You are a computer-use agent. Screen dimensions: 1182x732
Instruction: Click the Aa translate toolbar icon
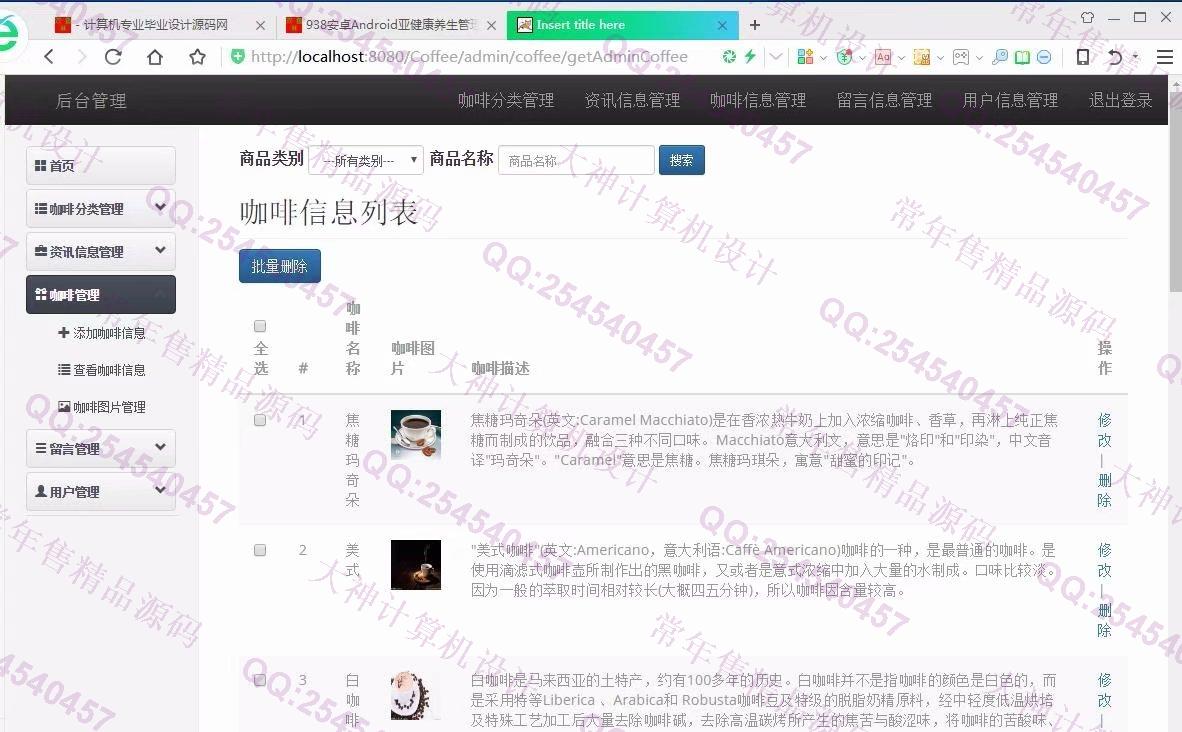(x=883, y=57)
